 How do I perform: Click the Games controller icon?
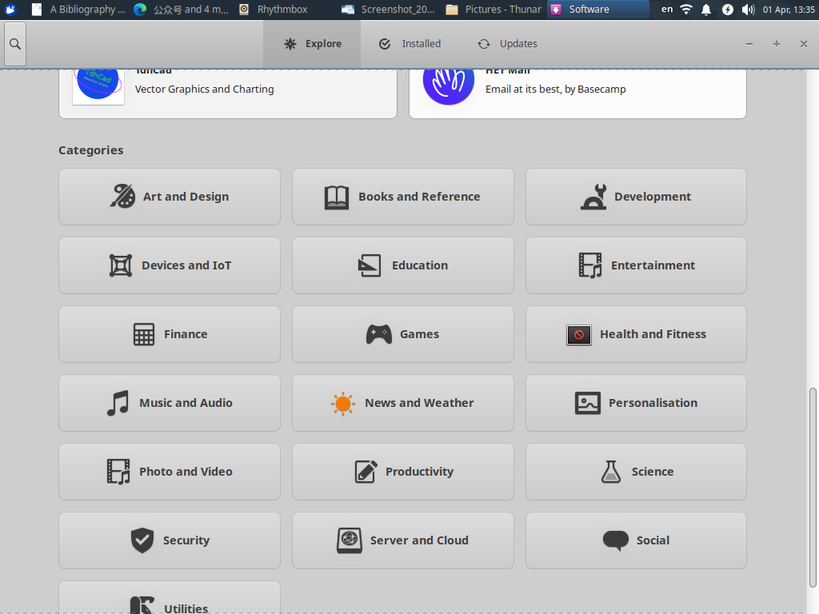[x=379, y=334]
